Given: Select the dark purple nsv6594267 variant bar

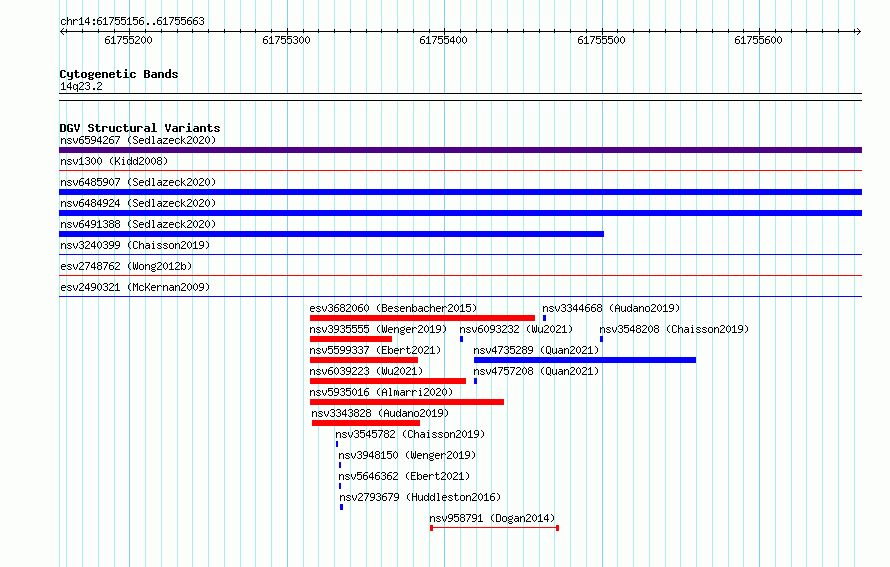Looking at the screenshot, I should tap(460, 150).
